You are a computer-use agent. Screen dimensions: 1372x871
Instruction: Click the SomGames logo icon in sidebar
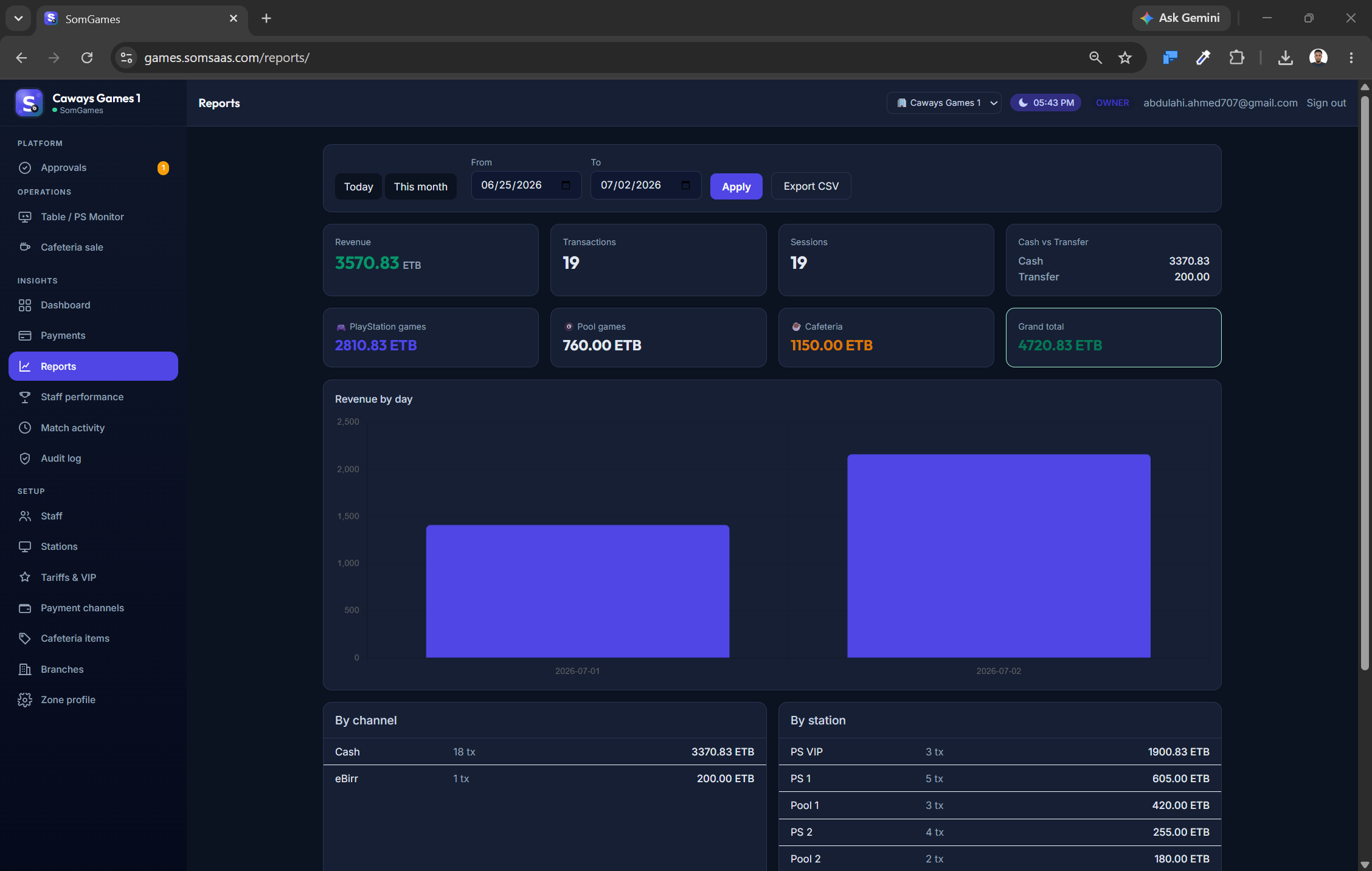[x=29, y=103]
